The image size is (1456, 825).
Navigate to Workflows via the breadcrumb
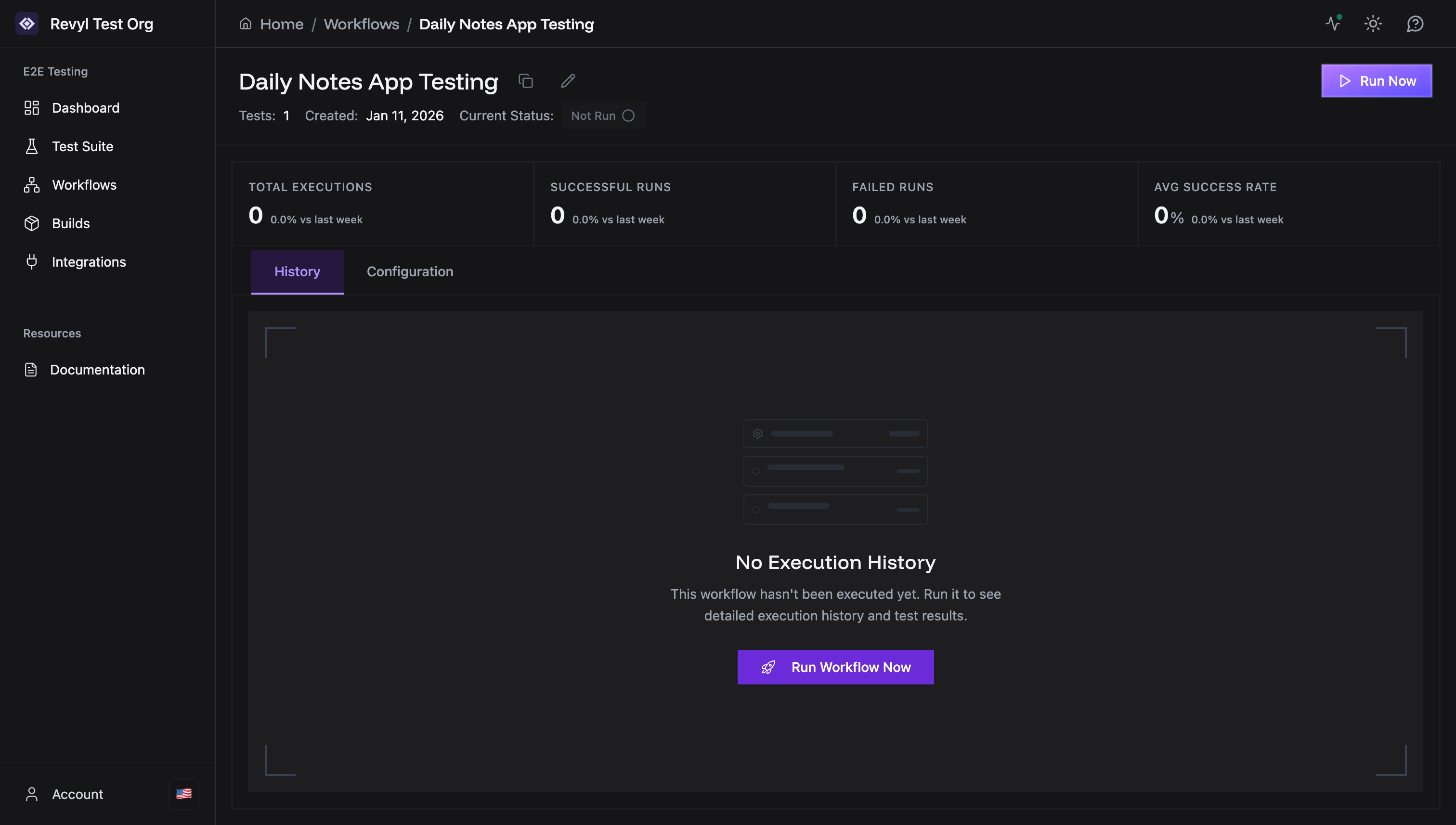(x=361, y=24)
